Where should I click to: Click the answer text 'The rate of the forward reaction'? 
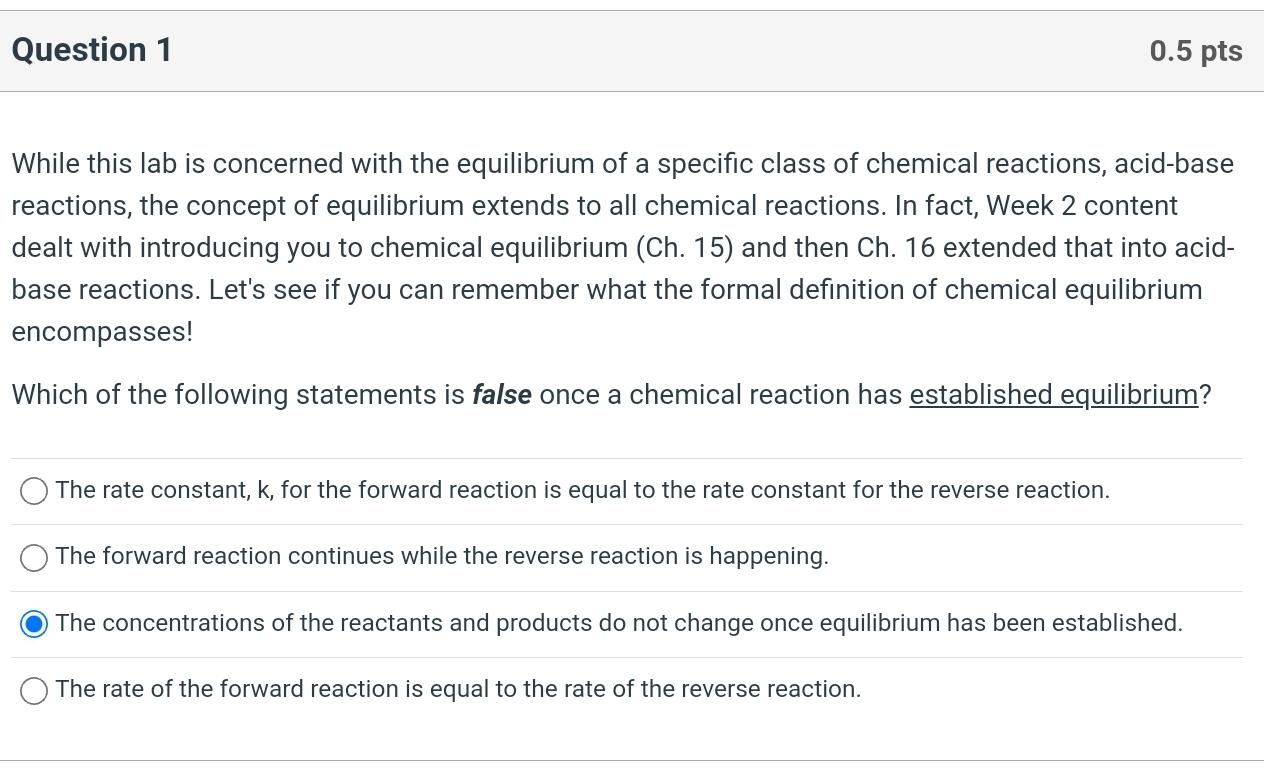458,689
